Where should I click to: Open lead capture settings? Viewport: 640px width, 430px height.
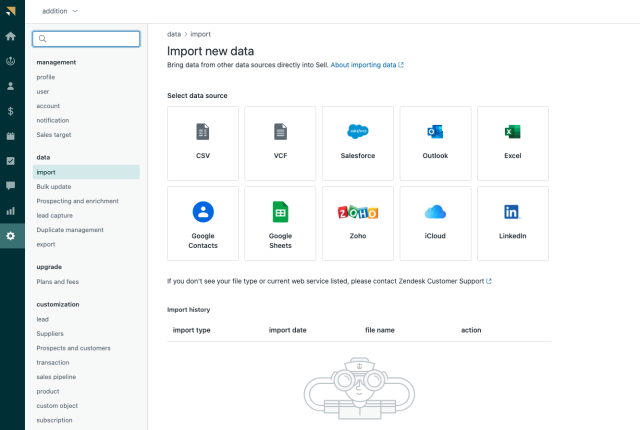(x=55, y=215)
